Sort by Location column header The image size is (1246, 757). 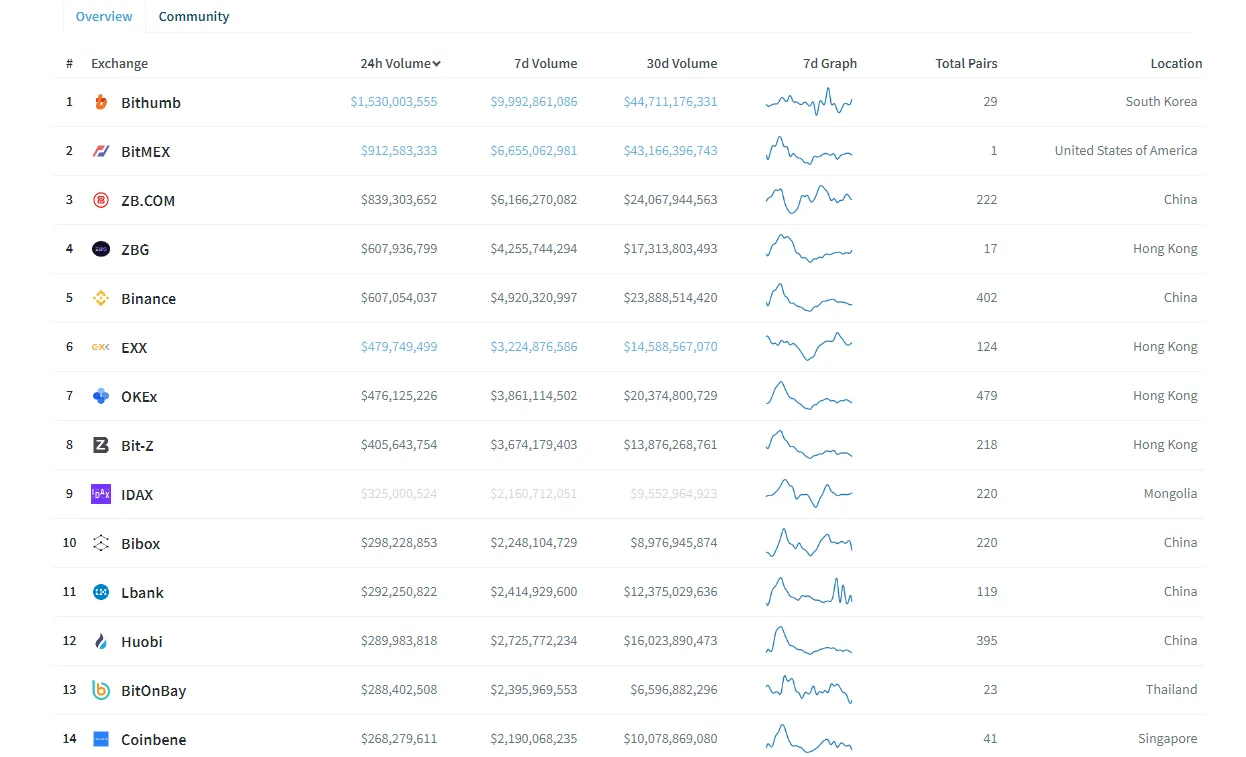coord(1176,63)
